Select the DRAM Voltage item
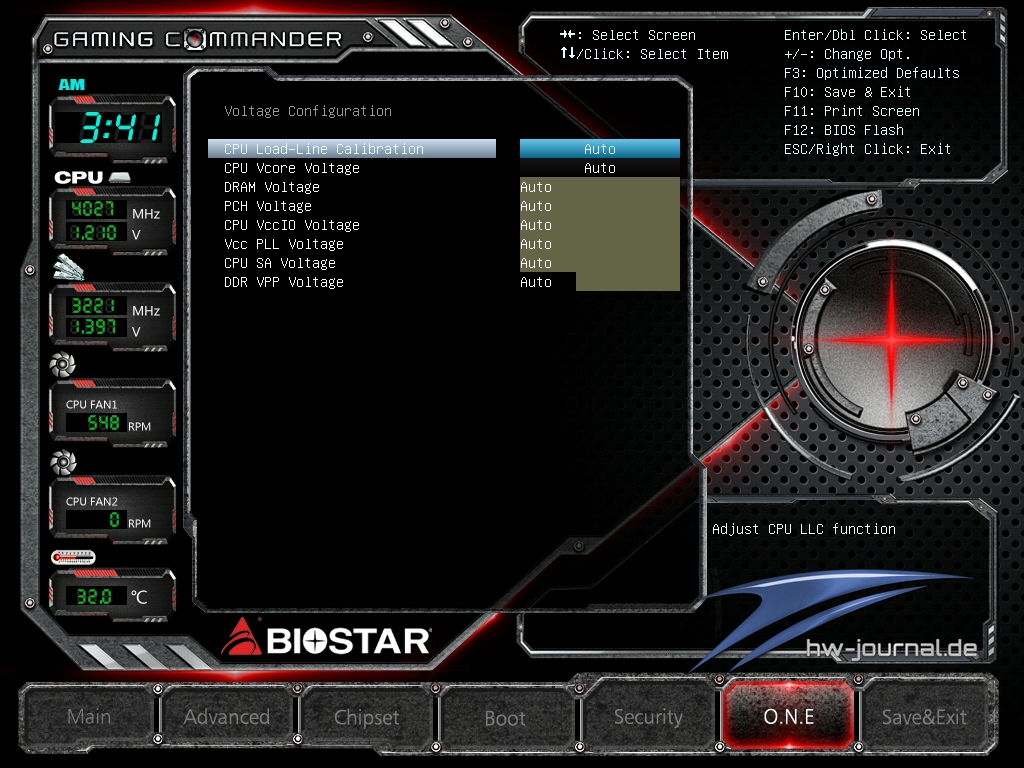The image size is (1024, 768). point(272,187)
